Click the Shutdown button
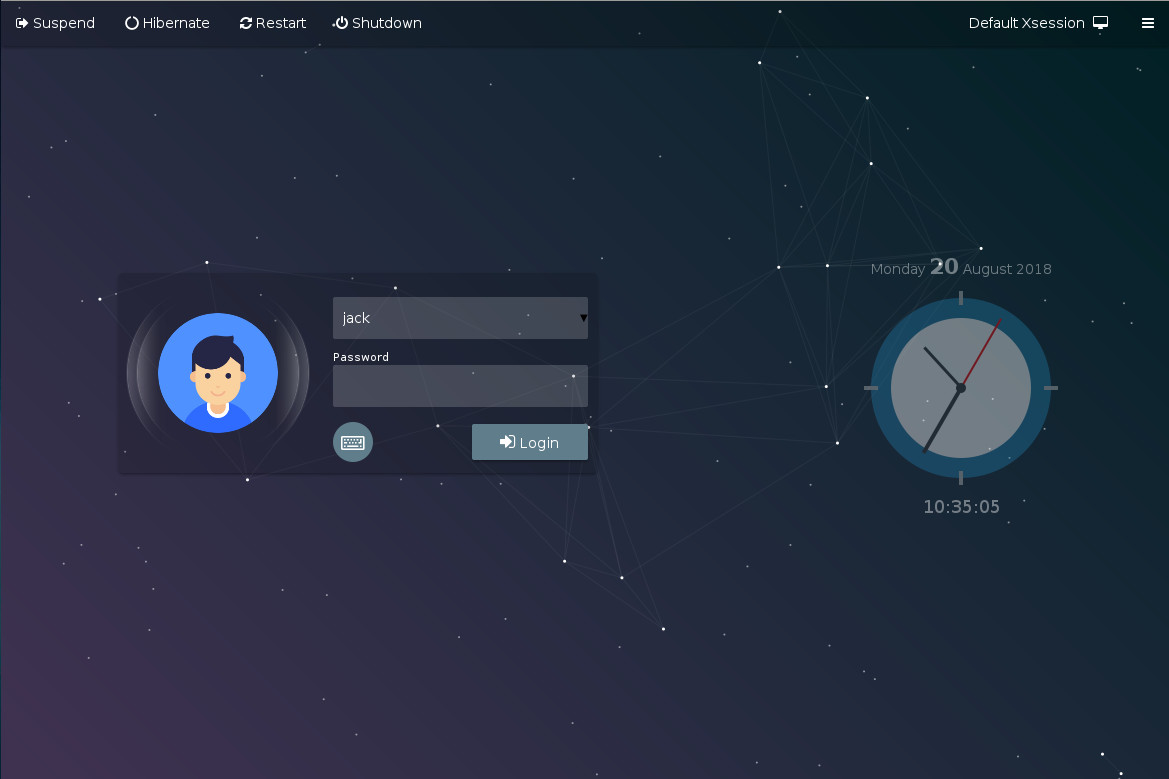The image size is (1169, 779). coord(377,23)
